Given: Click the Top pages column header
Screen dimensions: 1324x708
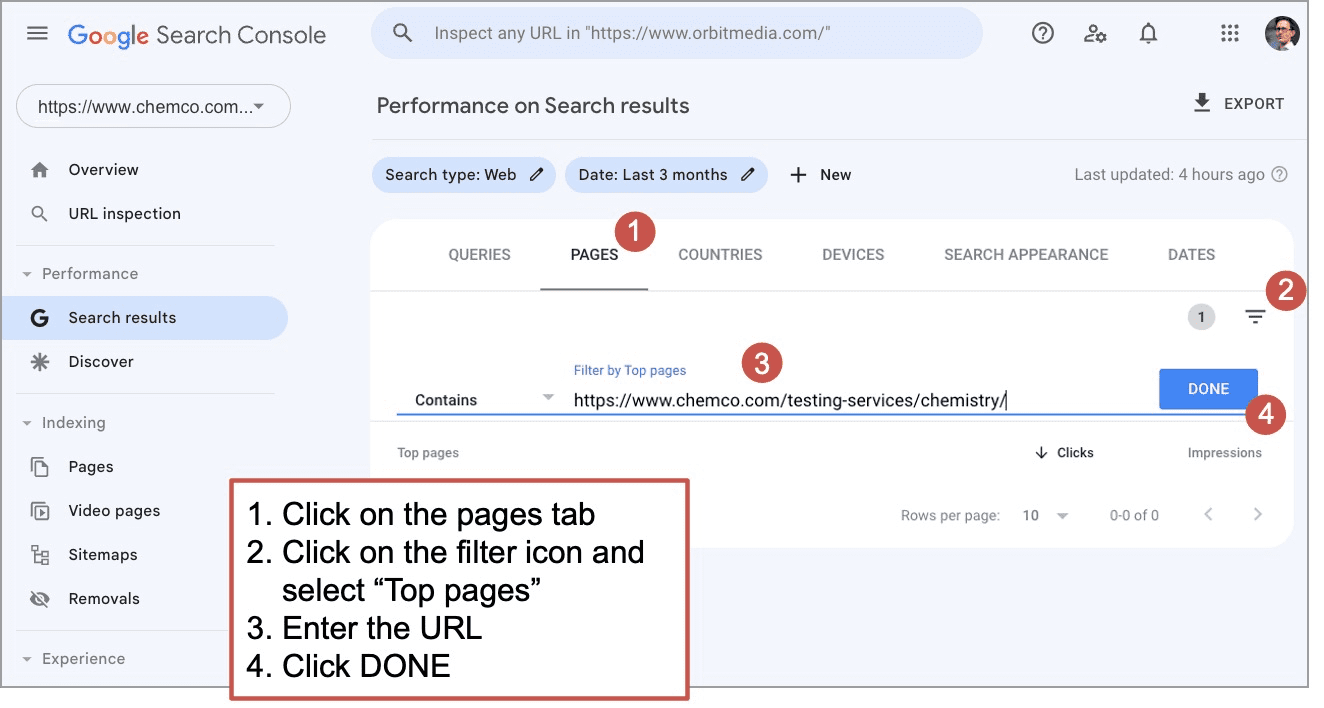Looking at the screenshot, I should click(428, 453).
